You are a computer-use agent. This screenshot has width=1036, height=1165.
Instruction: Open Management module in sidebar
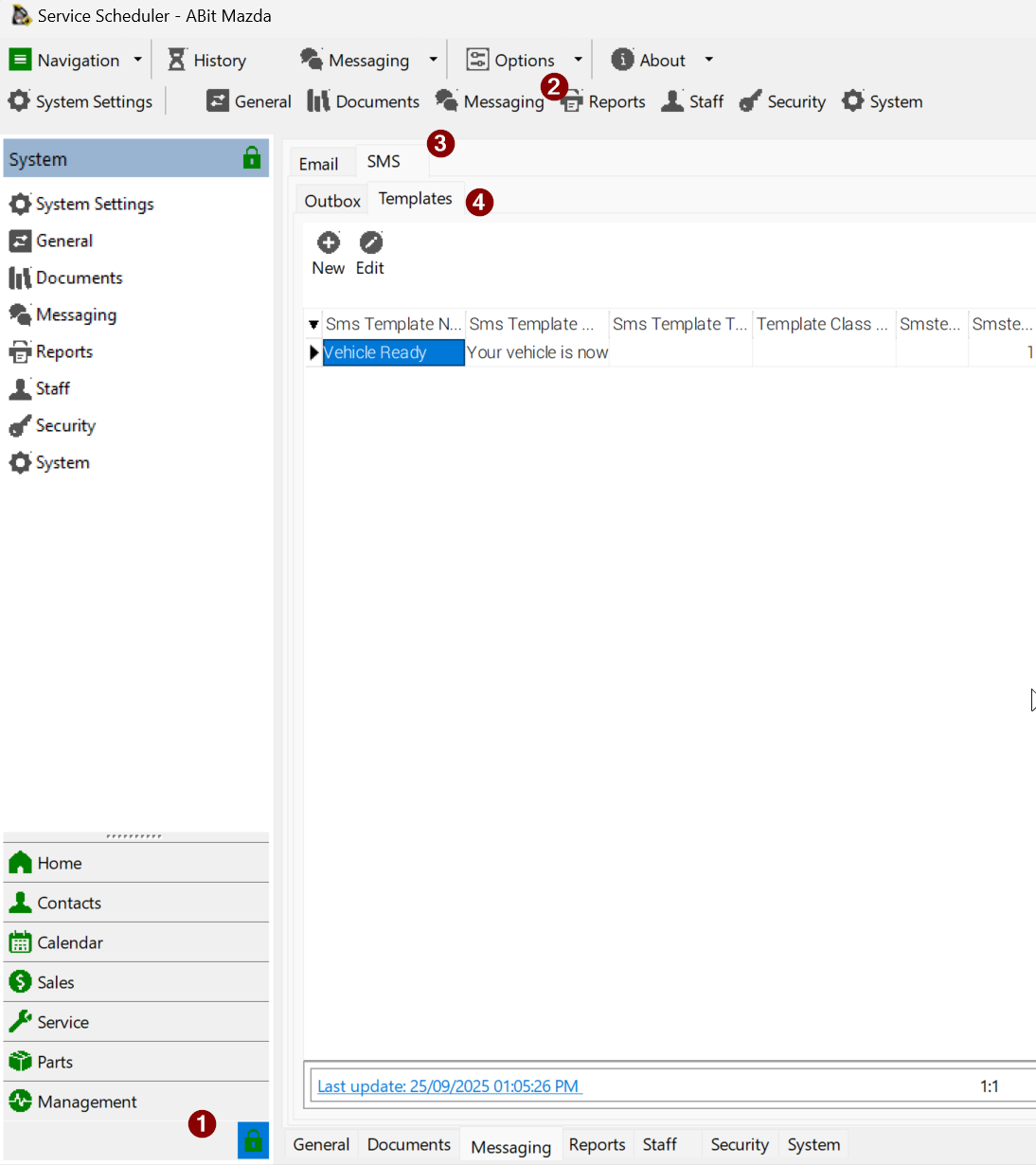coord(86,1102)
